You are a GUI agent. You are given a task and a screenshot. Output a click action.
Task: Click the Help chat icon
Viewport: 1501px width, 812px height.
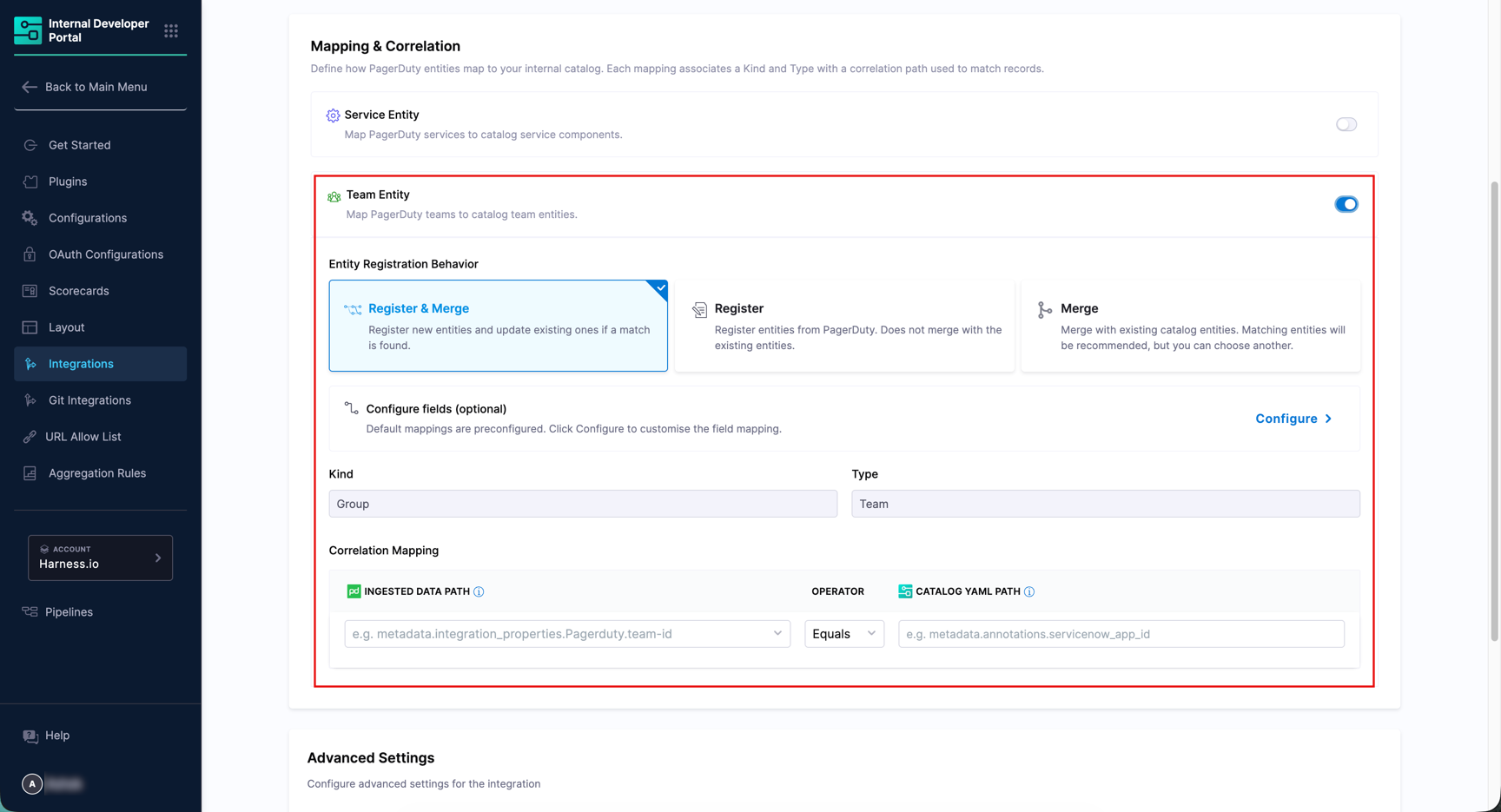pos(30,736)
